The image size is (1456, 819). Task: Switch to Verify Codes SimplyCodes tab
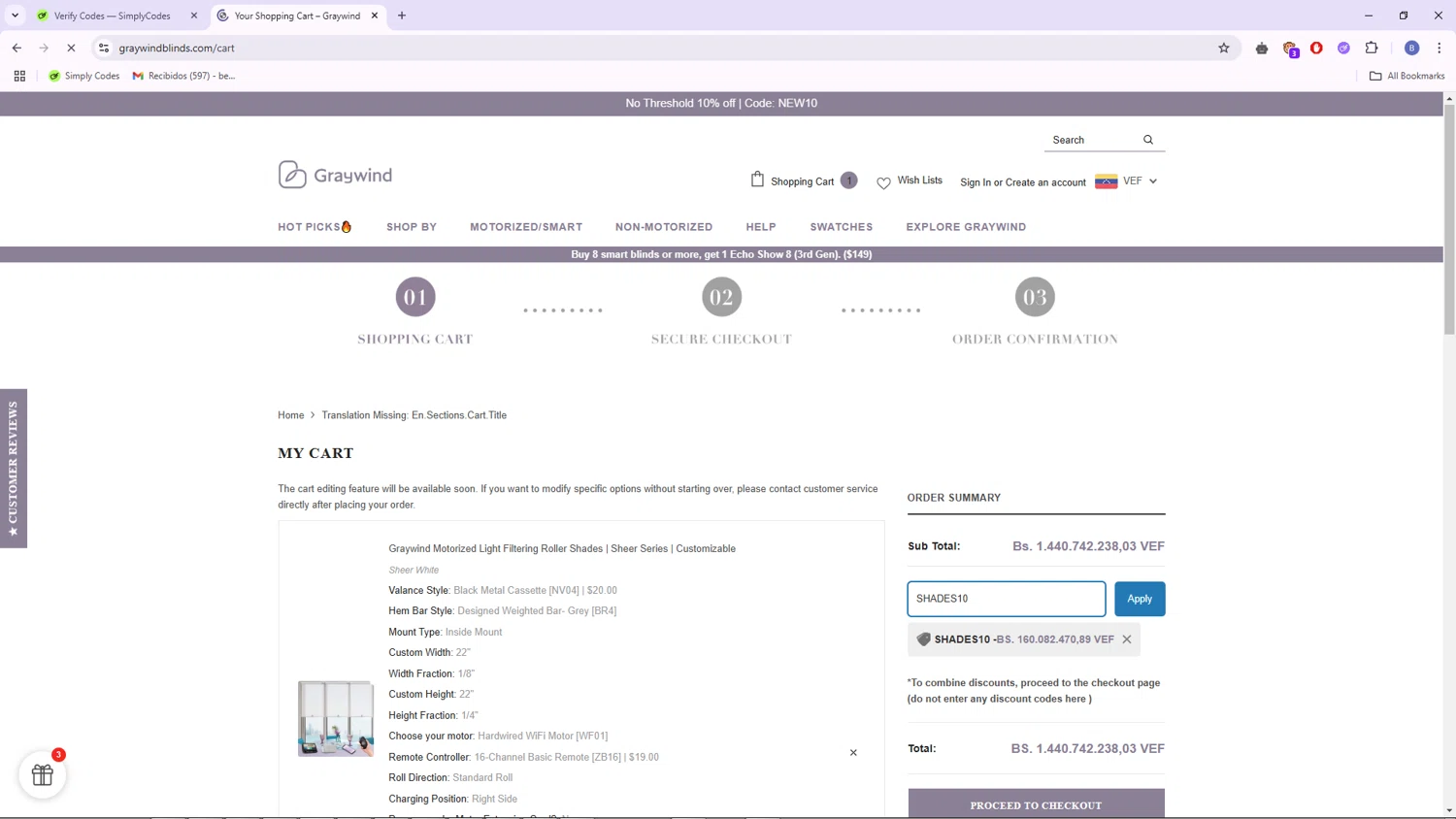tap(112, 16)
